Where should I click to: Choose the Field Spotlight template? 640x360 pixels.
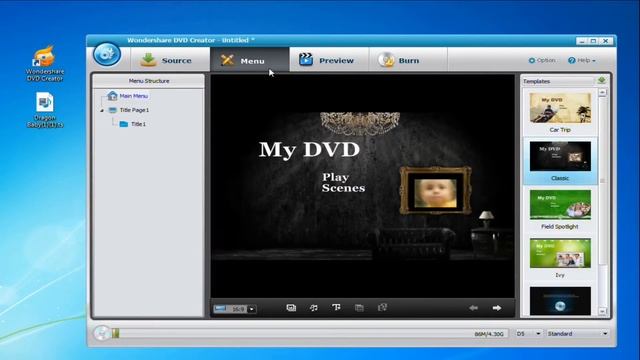point(560,209)
